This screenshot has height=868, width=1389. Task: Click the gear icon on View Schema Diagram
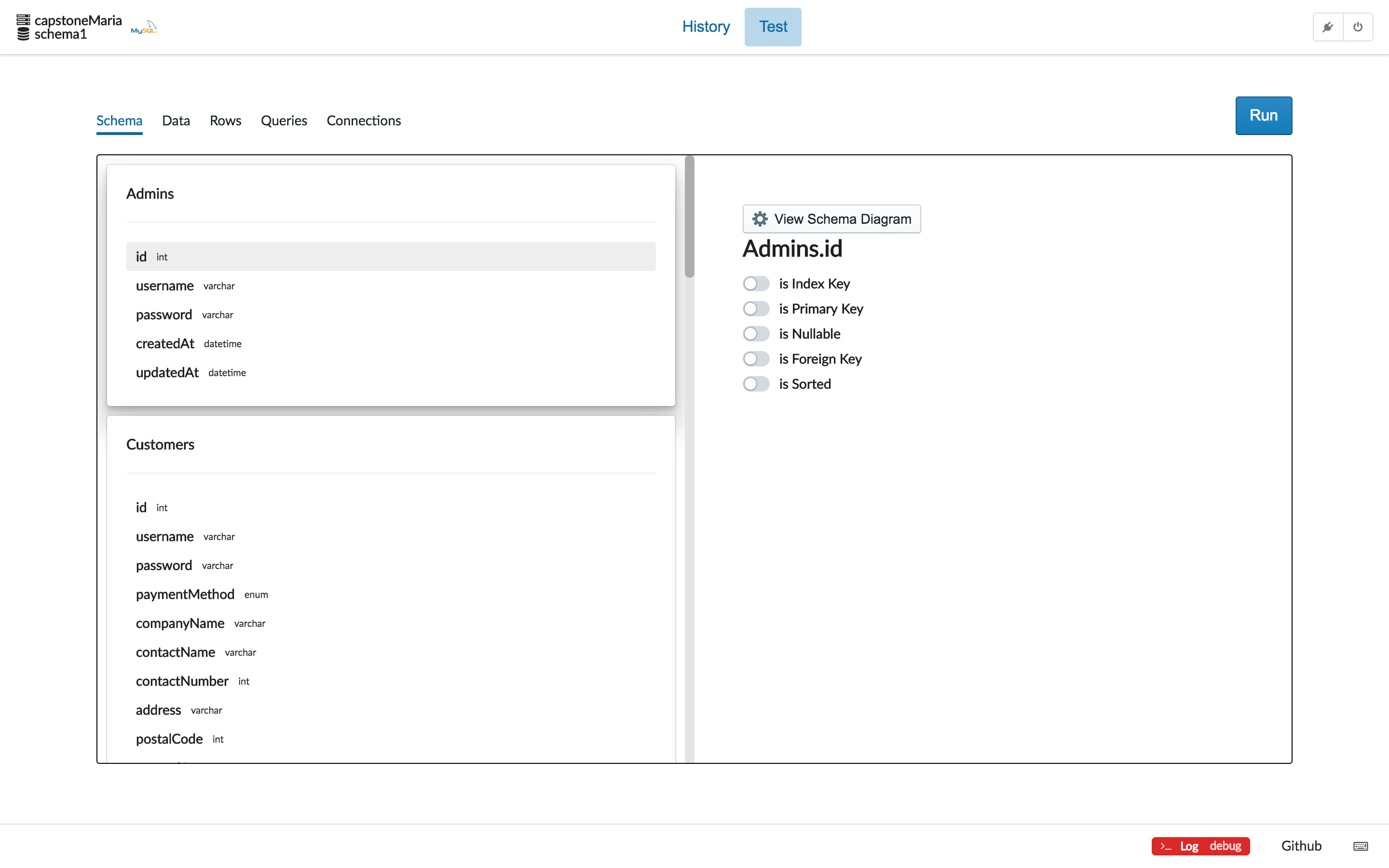[x=759, y=219]
